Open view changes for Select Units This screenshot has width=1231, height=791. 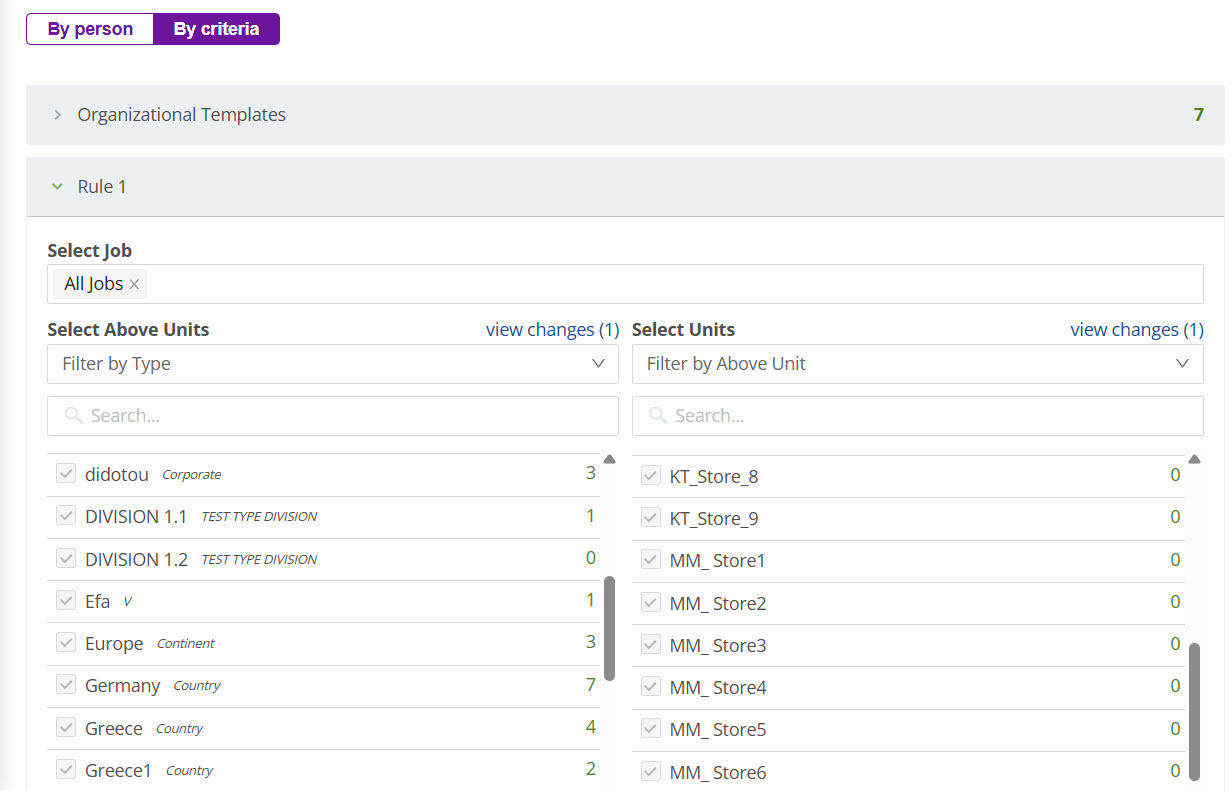(1136, 330)
